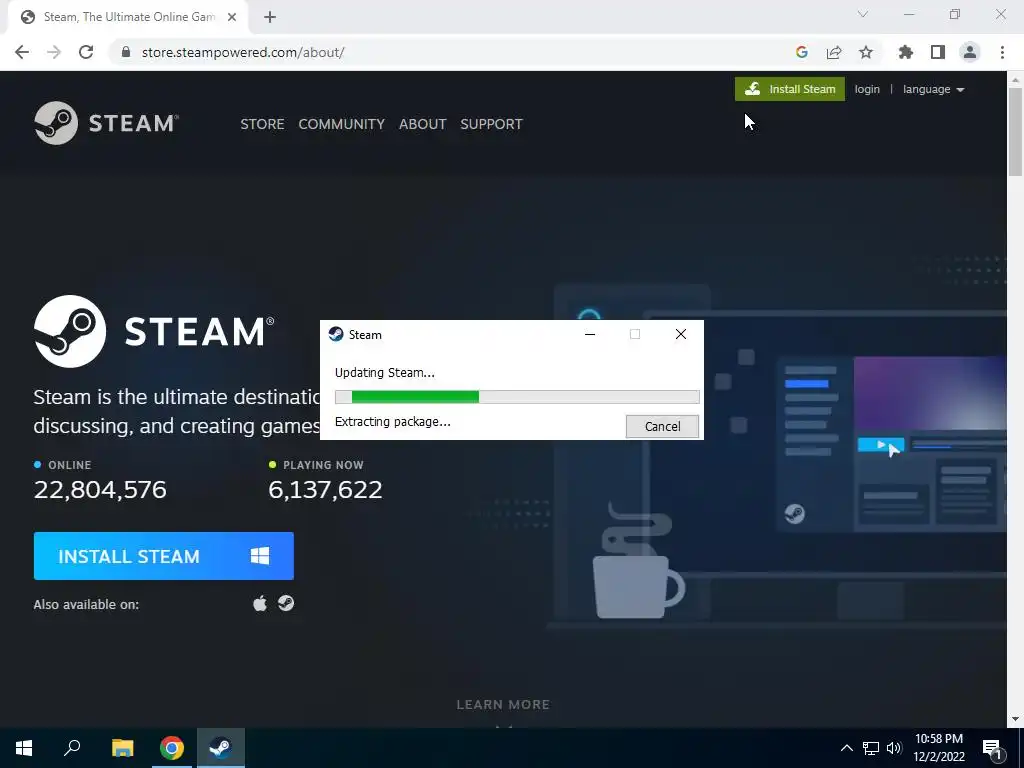View site info via the lock icon

[x=125, y=52]
